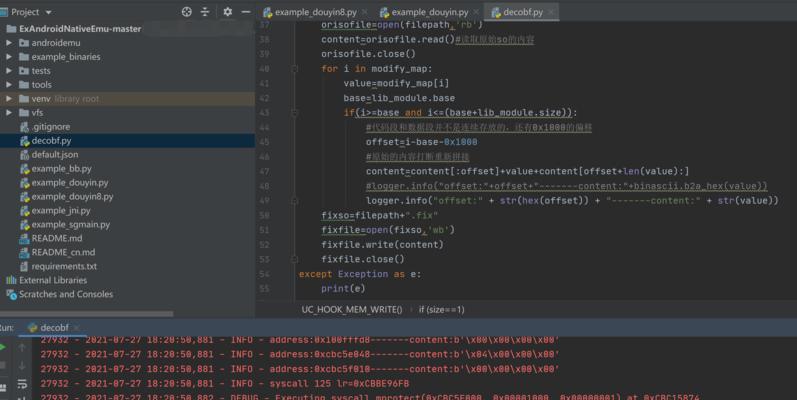This screenshot has width=797, height=400.
Task: Click the README_cn.md file icon
Action: click(x=24, y=252)
